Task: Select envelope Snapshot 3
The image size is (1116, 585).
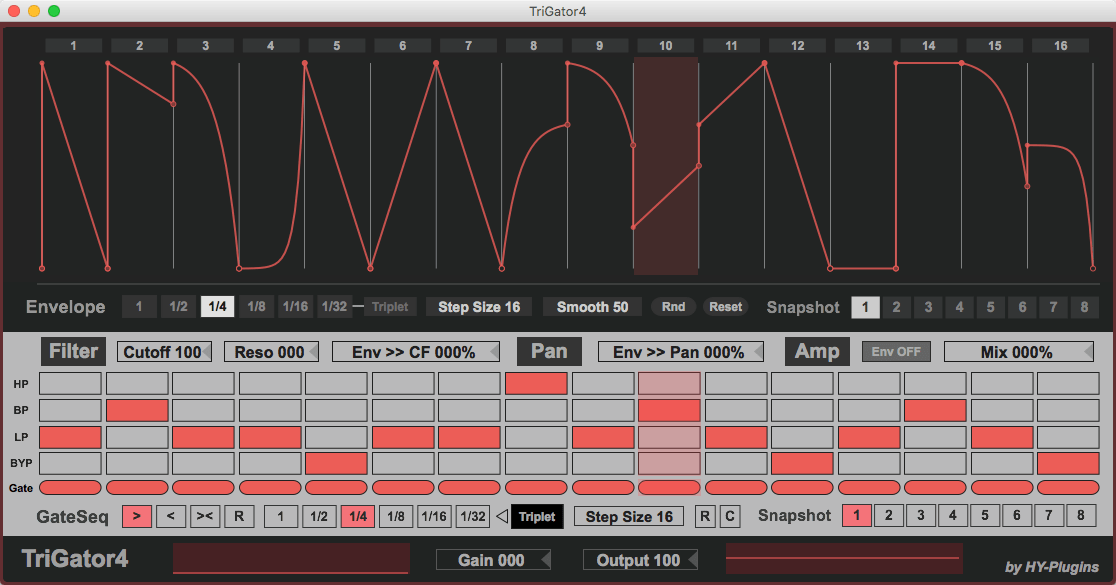Action: click(928, 307)
